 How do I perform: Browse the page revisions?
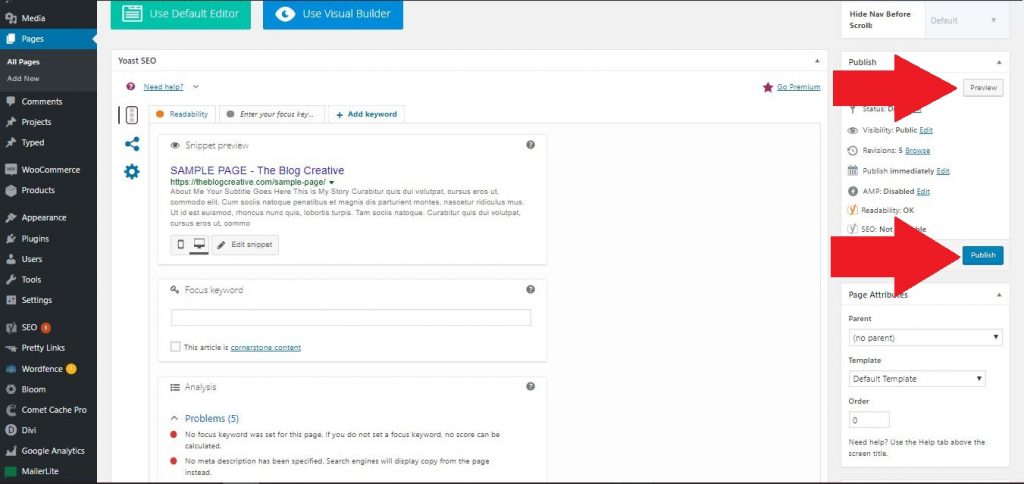[918, 151]
